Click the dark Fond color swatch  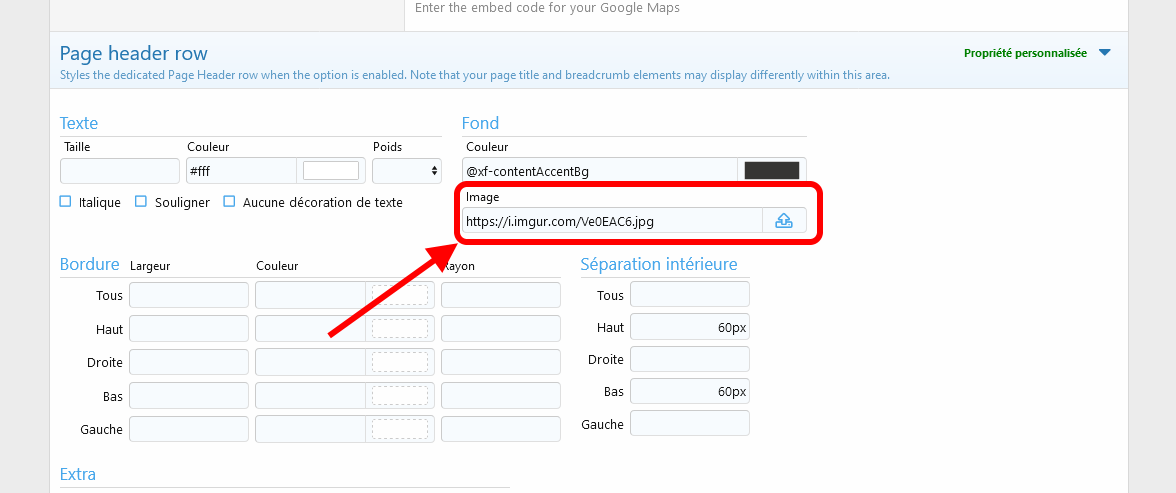click(x=771, y=171)
